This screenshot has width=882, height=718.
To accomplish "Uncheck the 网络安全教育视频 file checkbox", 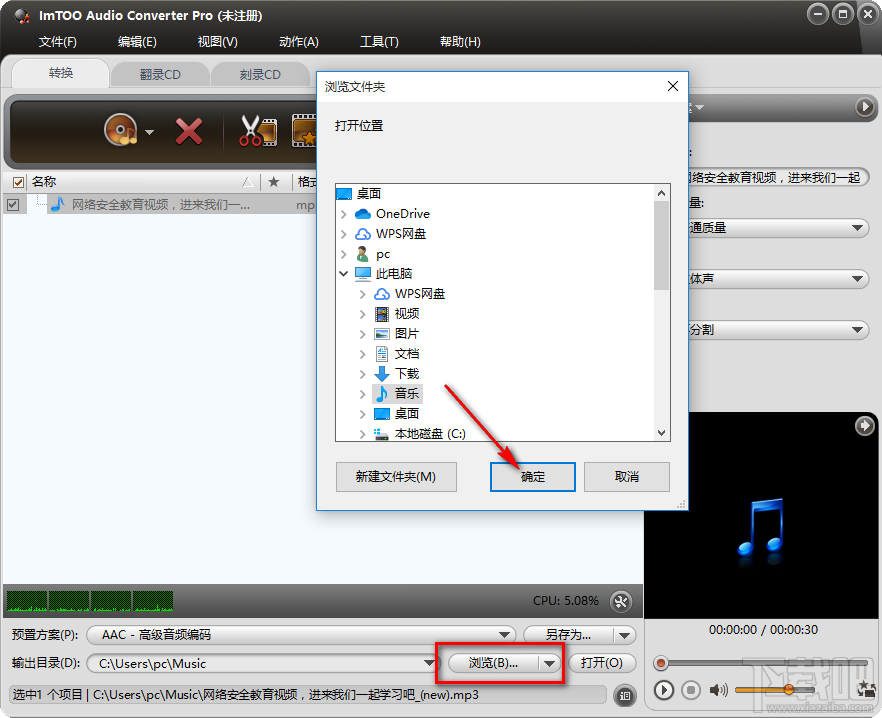I will pos(15,204).
